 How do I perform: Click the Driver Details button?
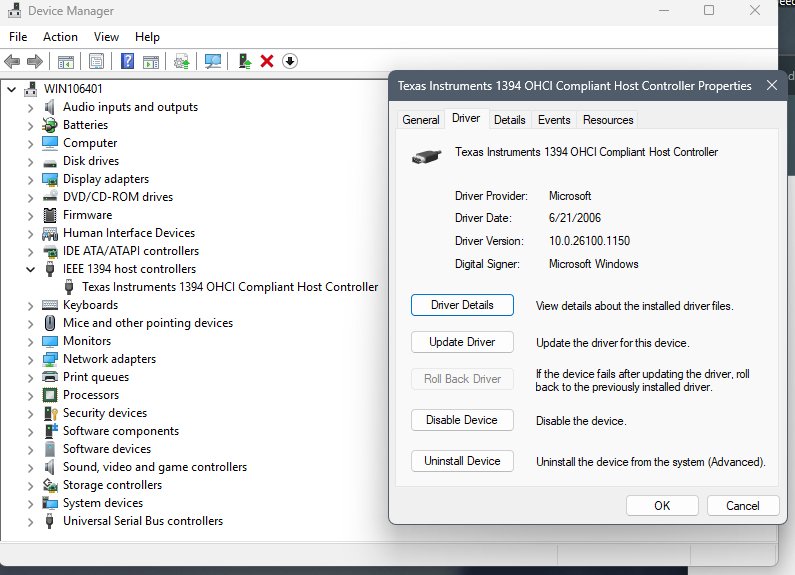point(462,305)
